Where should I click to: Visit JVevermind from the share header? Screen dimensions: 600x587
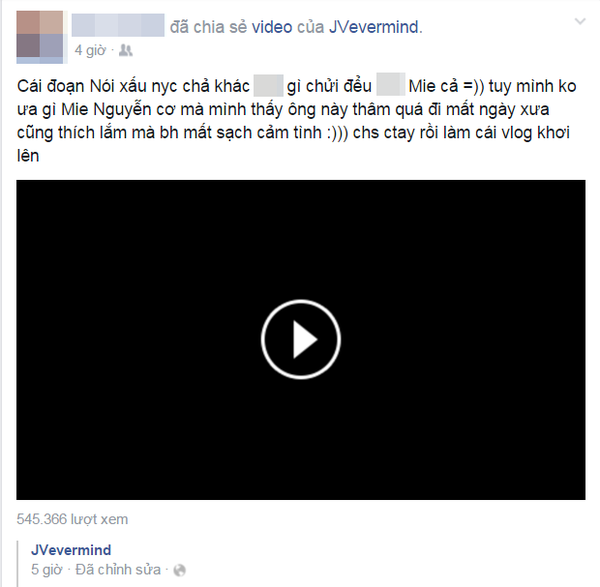375,27
